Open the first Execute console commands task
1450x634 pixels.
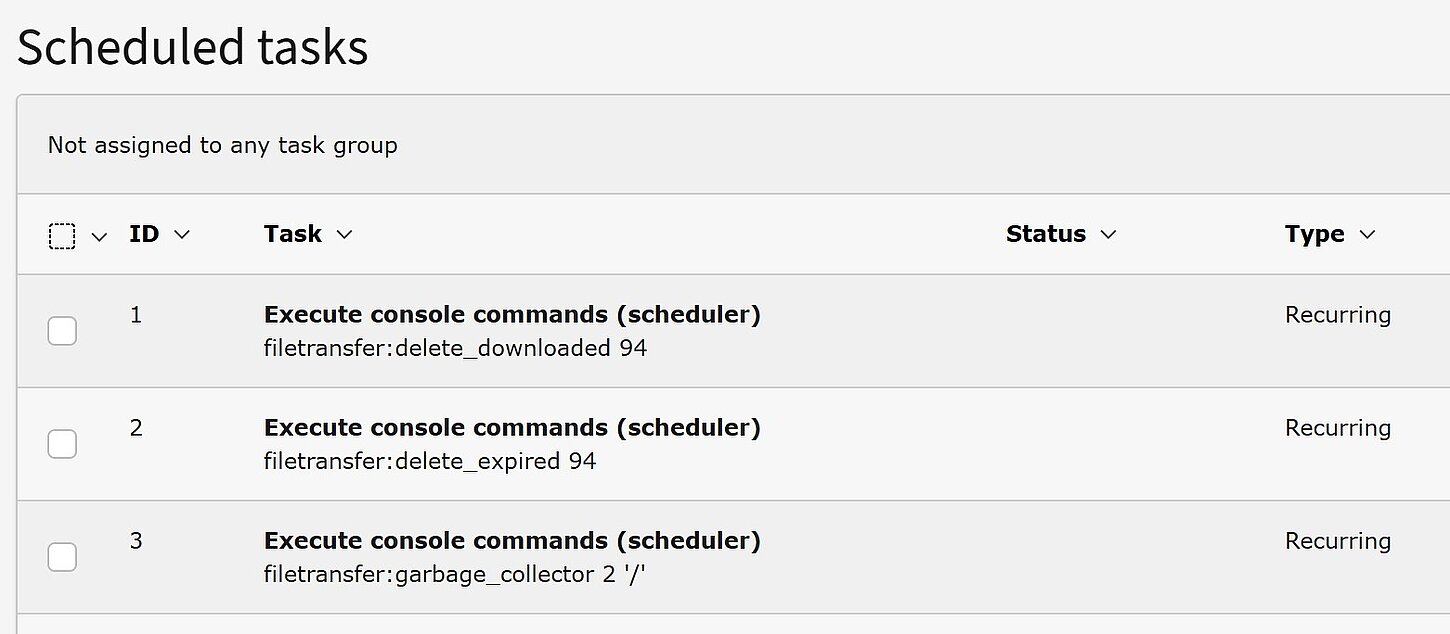[512, 314]
